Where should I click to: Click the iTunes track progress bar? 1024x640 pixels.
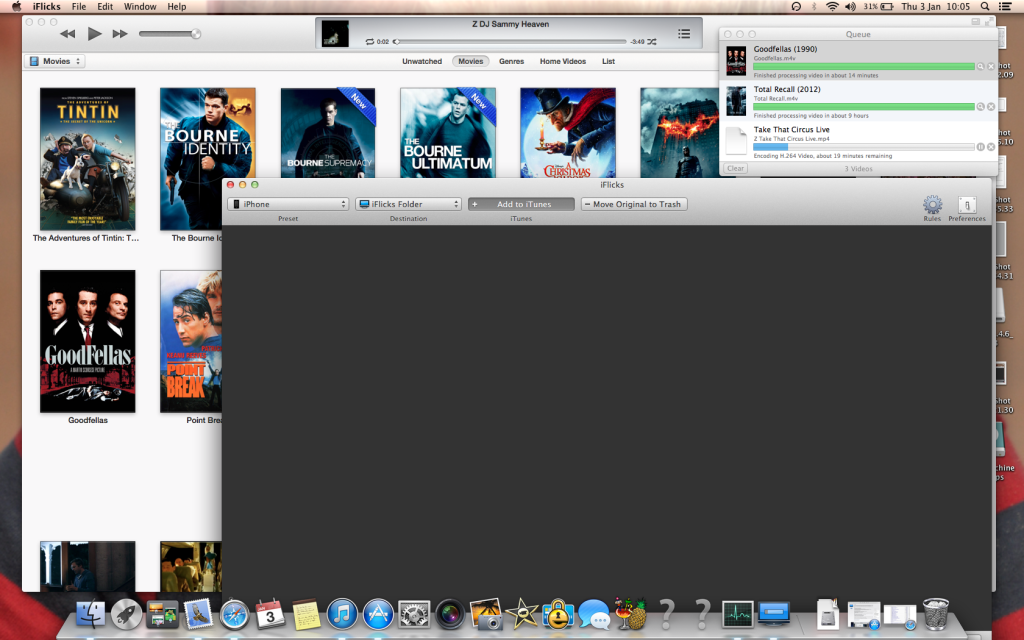click(509, 41)
